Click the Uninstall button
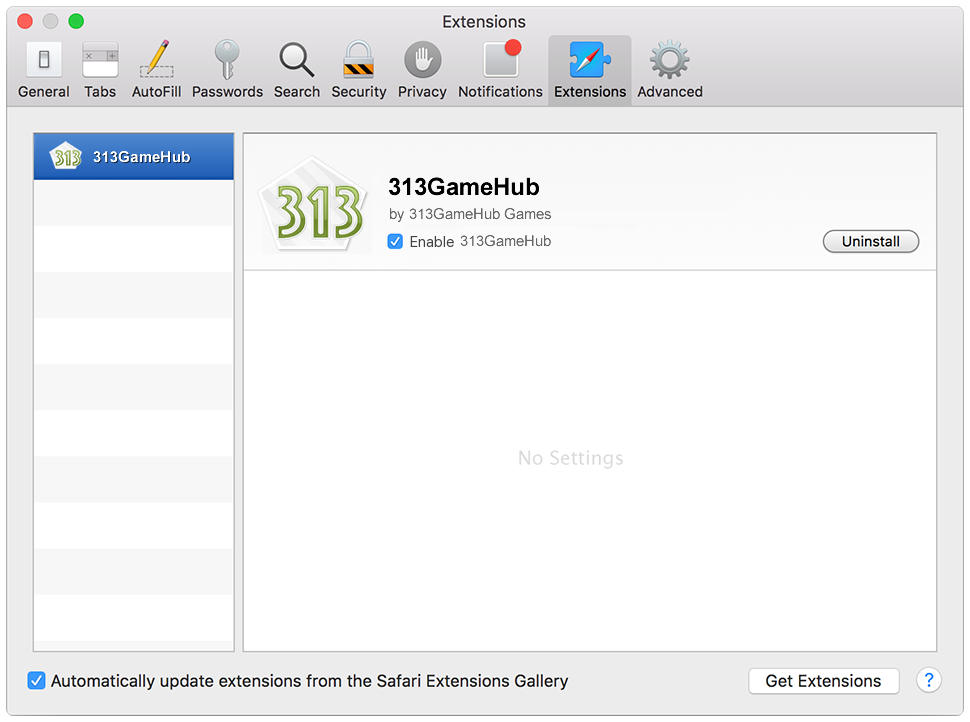The width and height of the screenshot is (970, 722). (870, 242)
